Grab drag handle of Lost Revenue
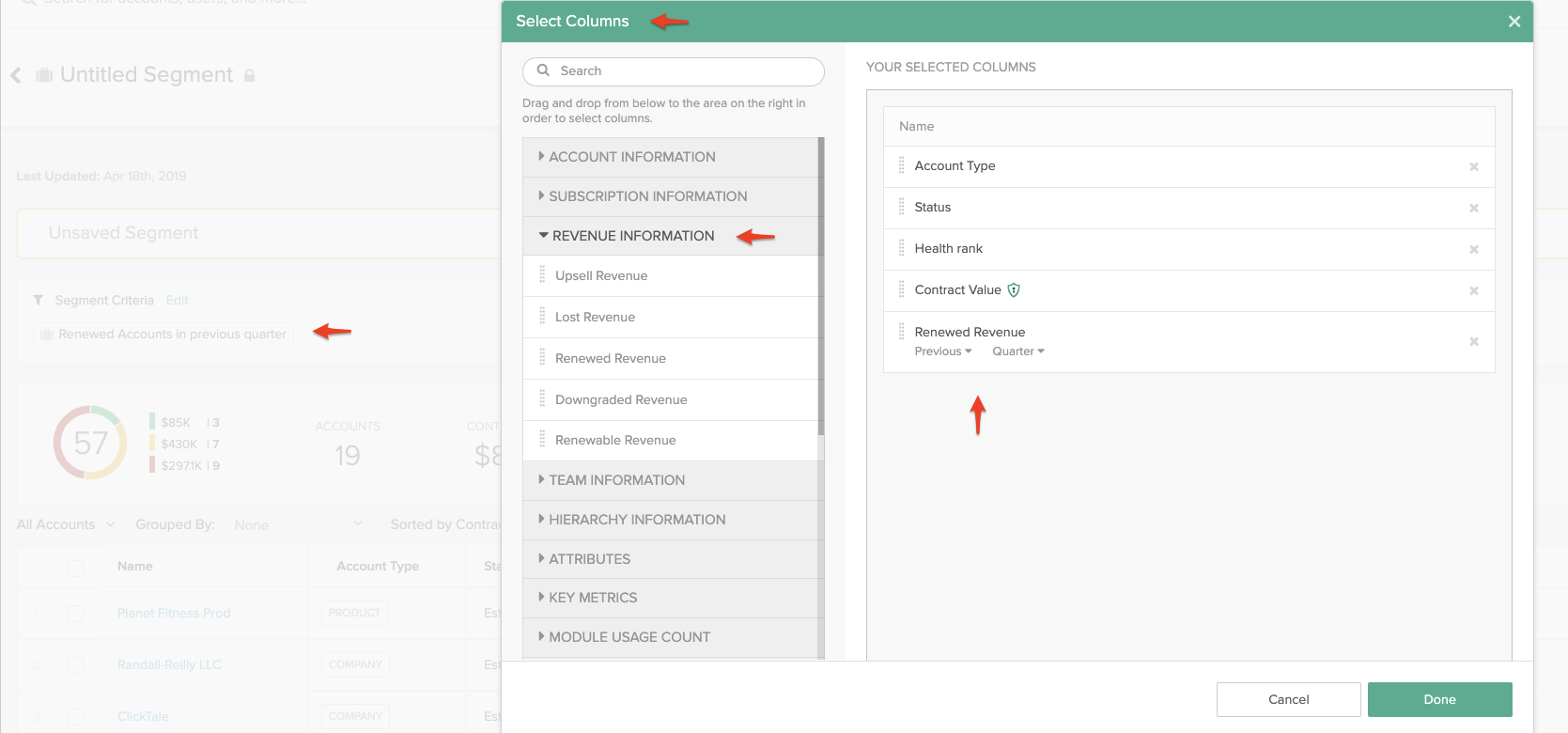 click(542, 317)
